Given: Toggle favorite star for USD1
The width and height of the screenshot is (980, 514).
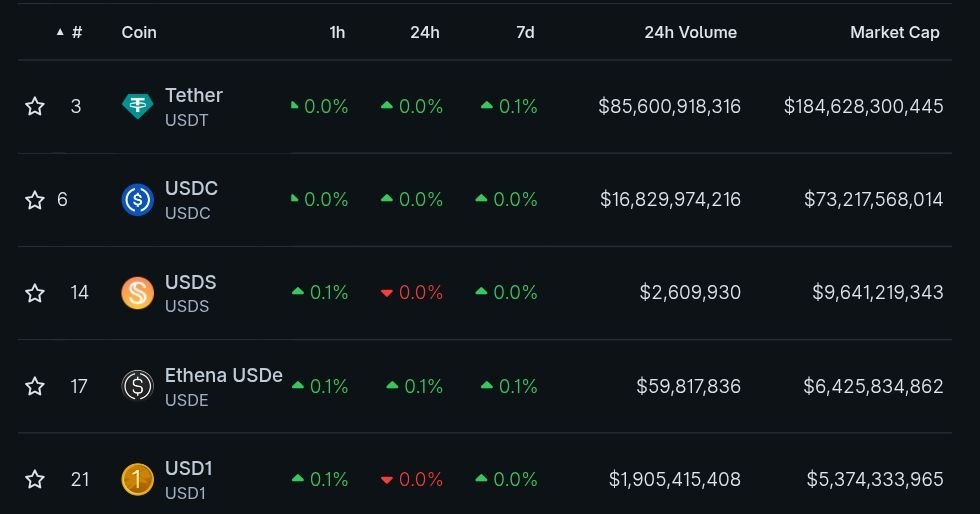Looking at the screenshot, I should point(35,480).
